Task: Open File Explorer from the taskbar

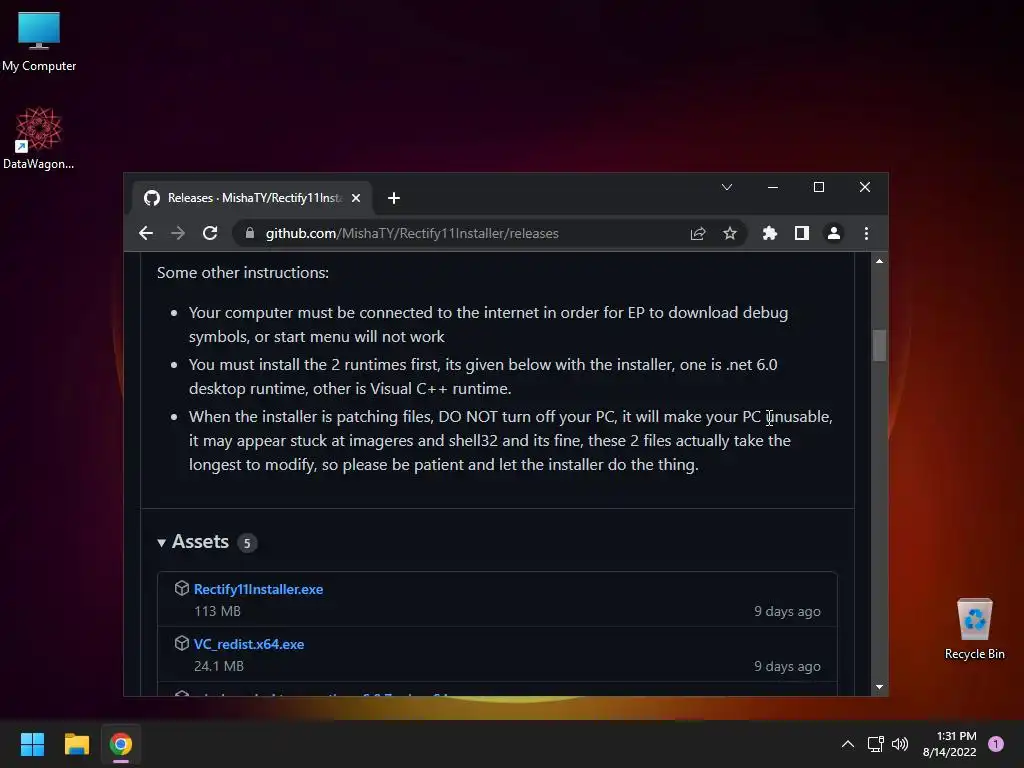Action: 76,744
